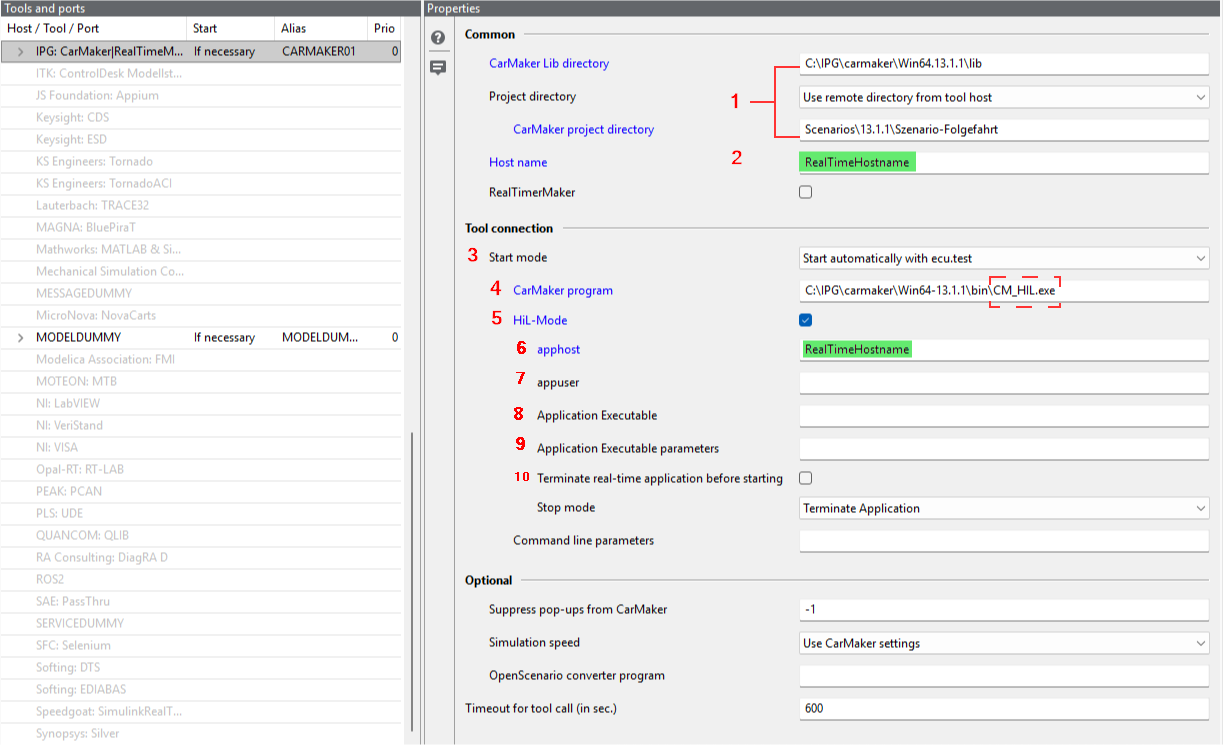
Task: Select Lauterbach: TRACE32 tool row
Action: 200,205
